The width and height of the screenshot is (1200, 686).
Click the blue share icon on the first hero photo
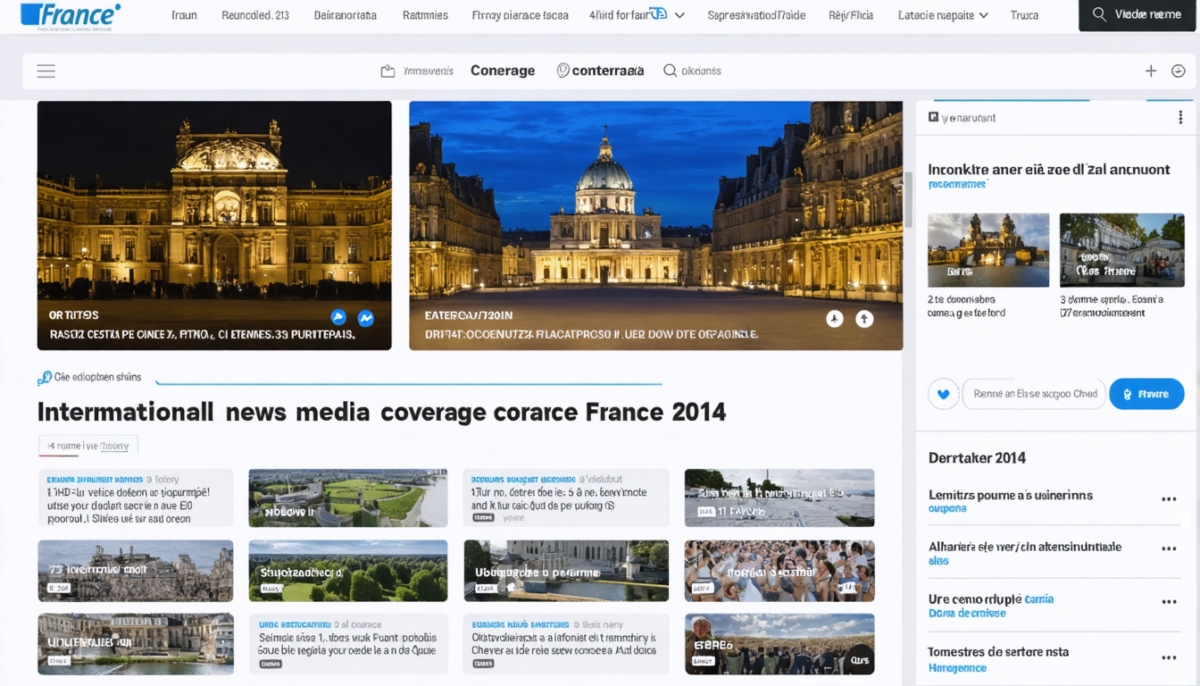338,317
